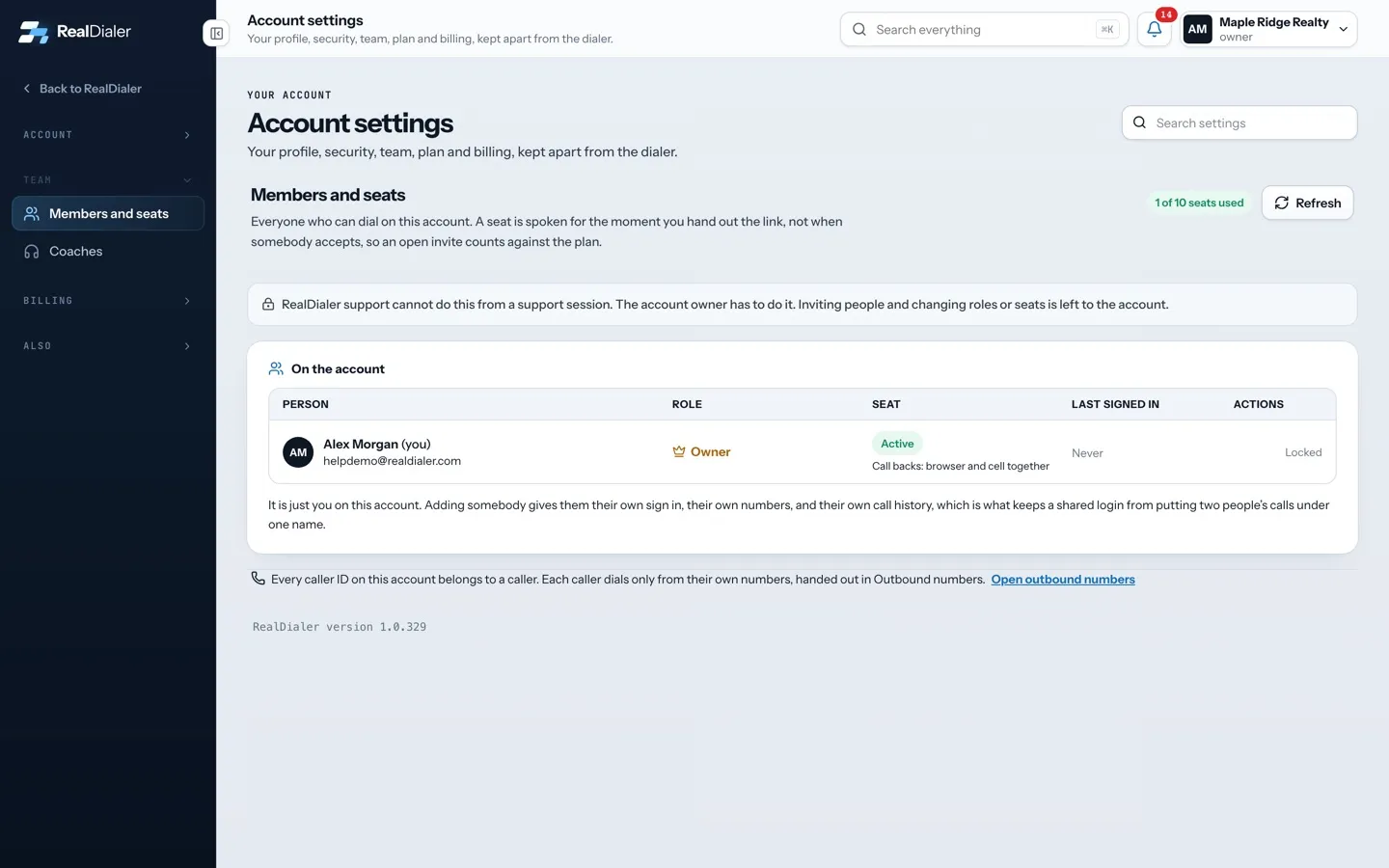This screenshot has height=868, width=1389.
Task: Click RealDialer version 1.0.329 text
Action: coord(340,627)
